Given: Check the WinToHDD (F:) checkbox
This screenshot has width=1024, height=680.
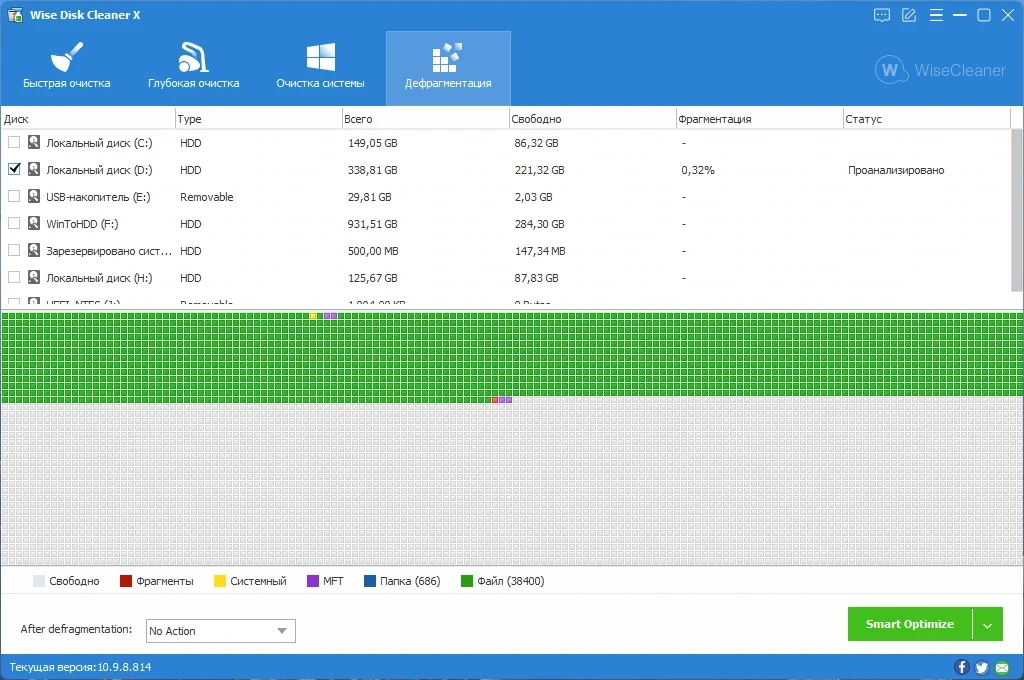Looking at the screenshot, I should pos(14,223).
